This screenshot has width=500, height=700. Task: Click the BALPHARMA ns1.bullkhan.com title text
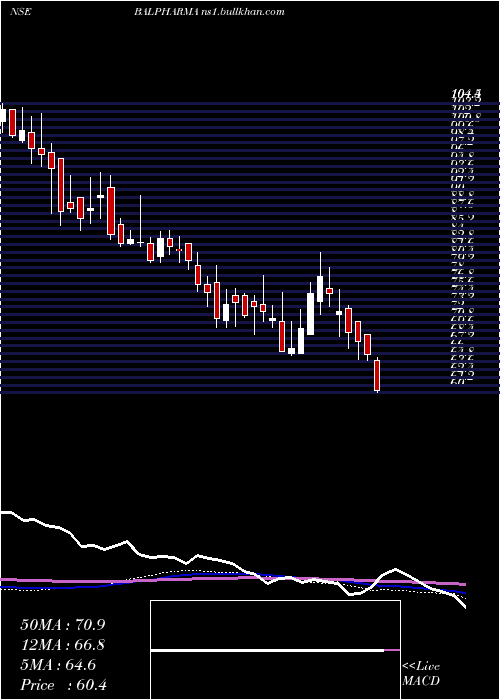[x=209, y=12]
